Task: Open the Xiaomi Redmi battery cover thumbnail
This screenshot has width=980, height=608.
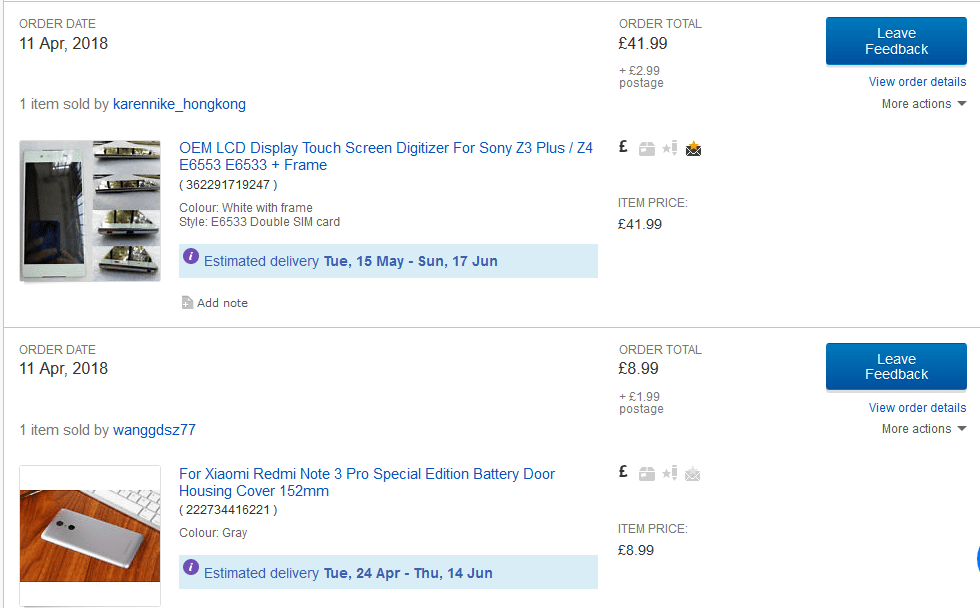Action: tap(90, 535)
